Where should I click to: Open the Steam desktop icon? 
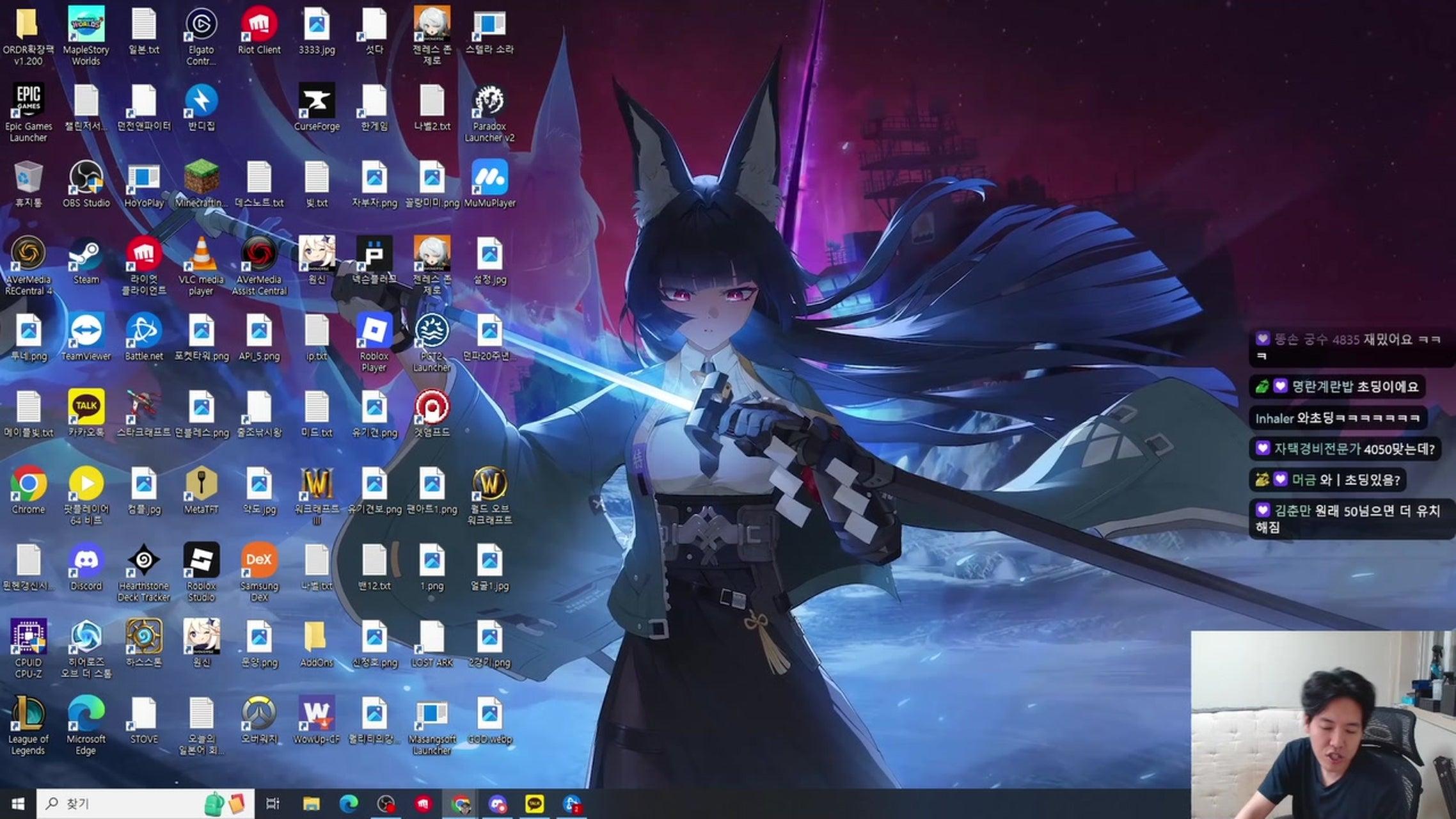(86, 256)
